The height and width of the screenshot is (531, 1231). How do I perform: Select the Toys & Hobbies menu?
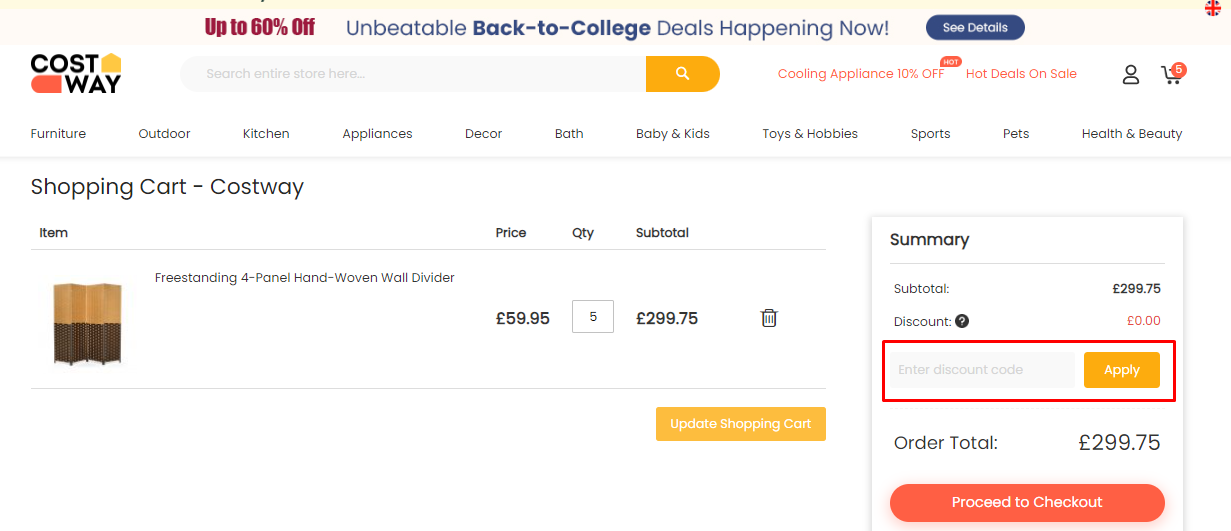pos(810,134)
